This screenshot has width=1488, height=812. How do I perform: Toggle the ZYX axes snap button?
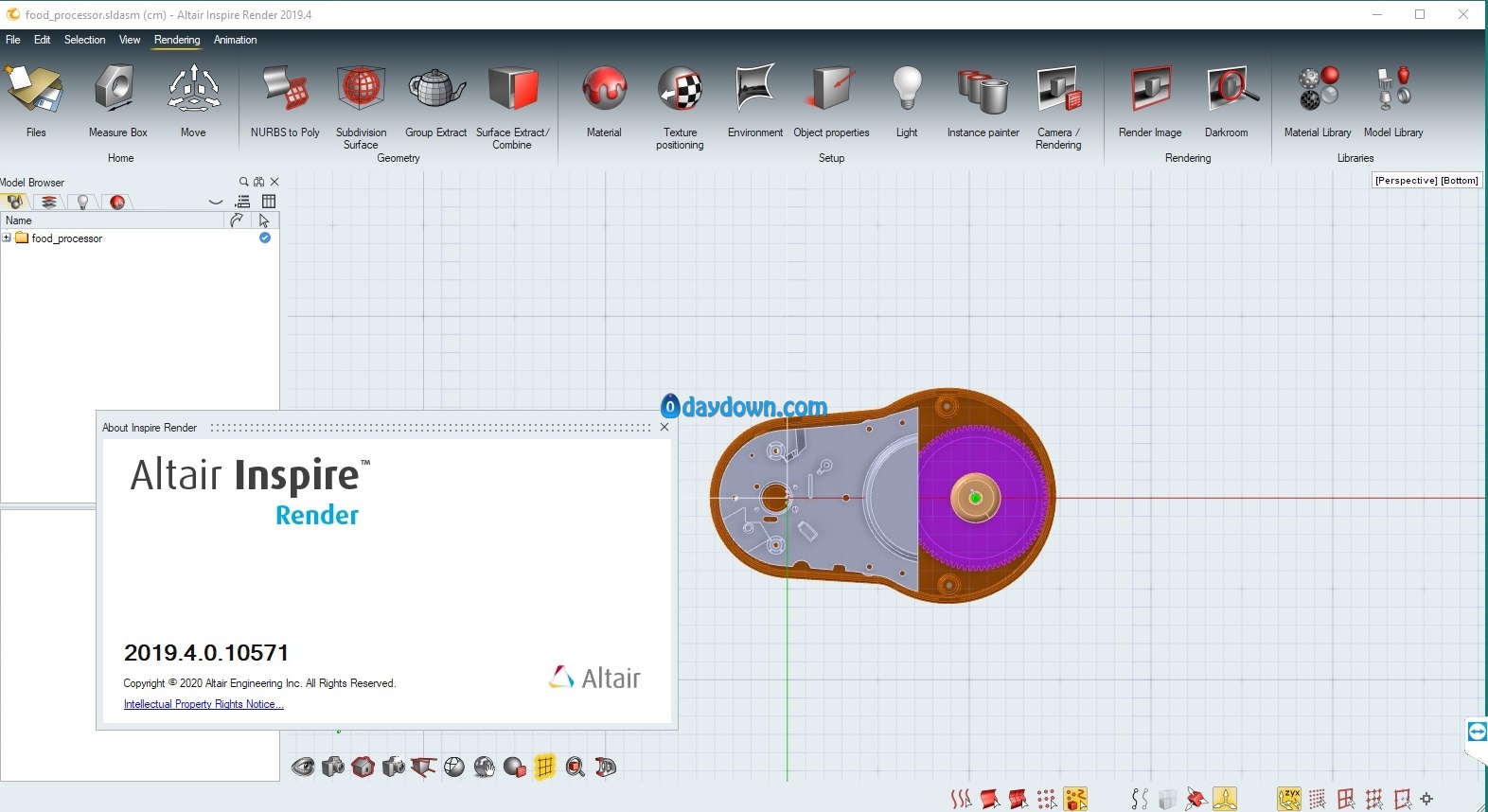1288,799
